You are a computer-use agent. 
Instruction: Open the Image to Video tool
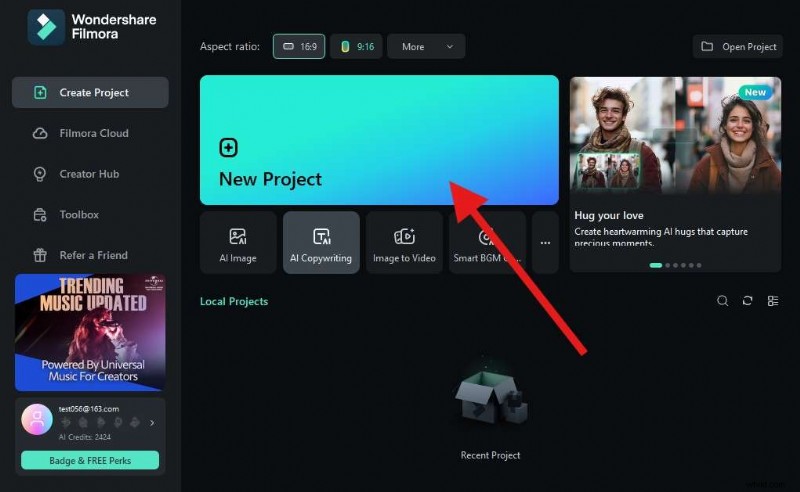coord(404,243)
